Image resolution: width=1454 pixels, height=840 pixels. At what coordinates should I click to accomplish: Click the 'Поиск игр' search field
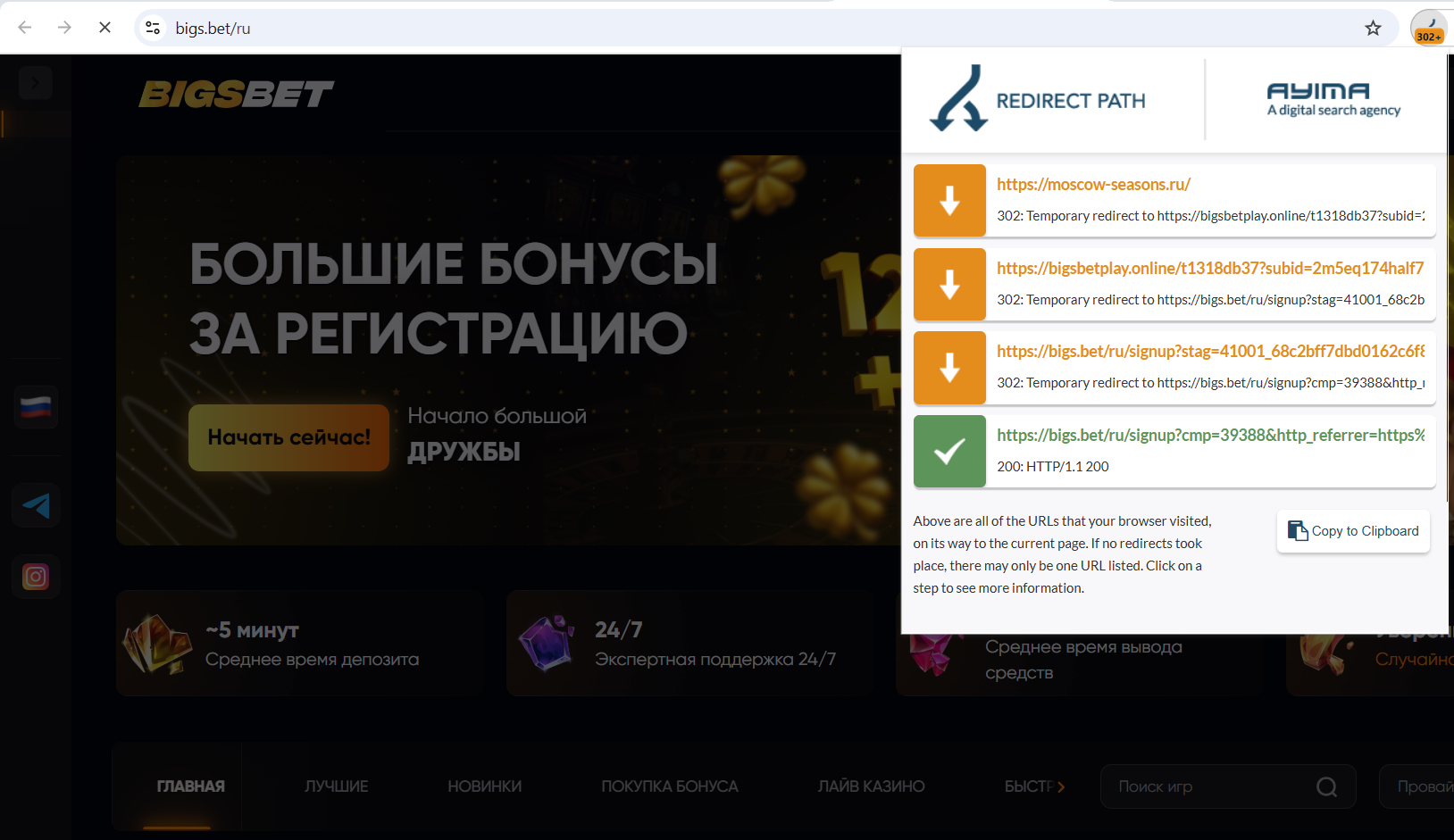[1228, 786]
